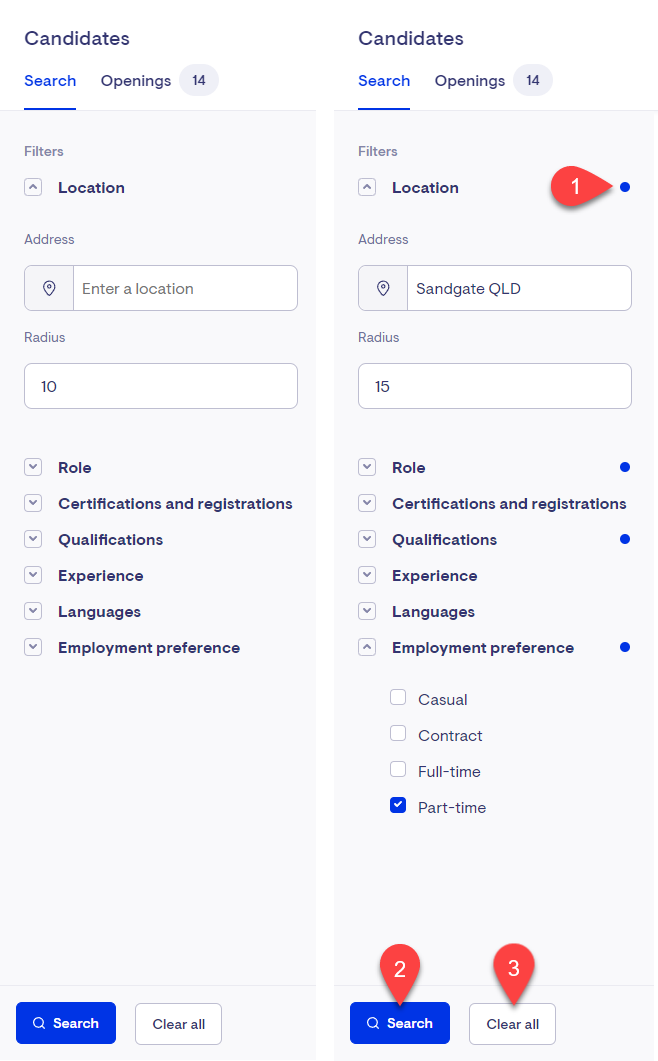The height and width of the screenshot is (1061, 658).
Task: Click the blue dot indicator next to Location
Action: point(625,187)
